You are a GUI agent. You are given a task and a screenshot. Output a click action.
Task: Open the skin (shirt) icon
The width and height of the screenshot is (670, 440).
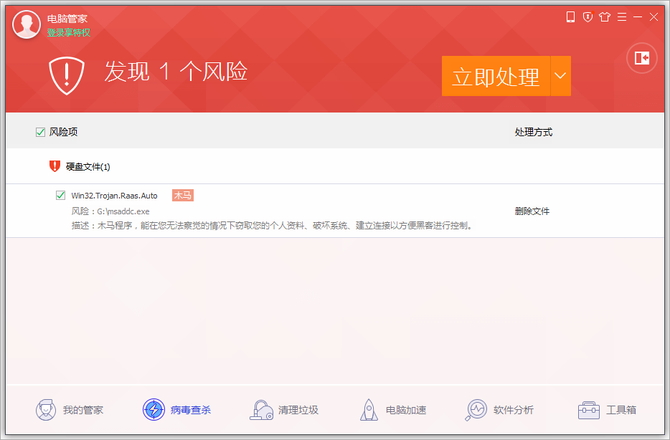tap(605, 17)
